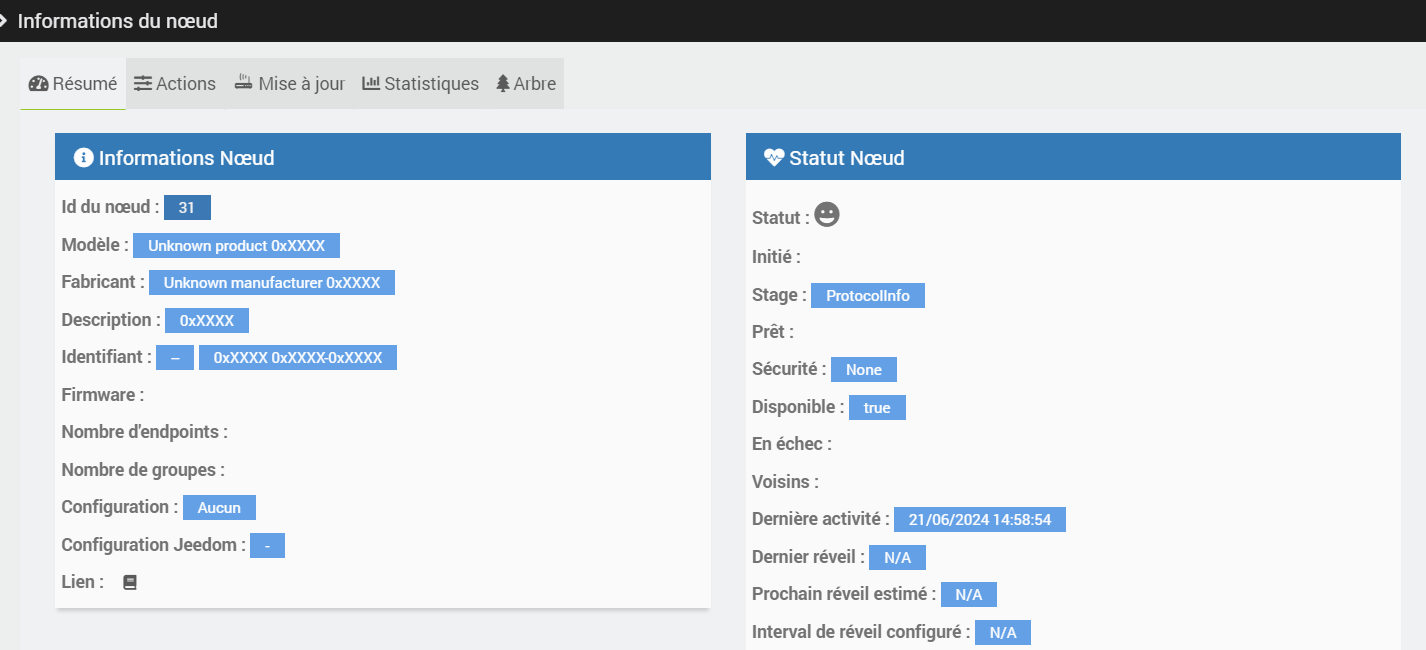Click the Aucun configuration badge
The height and width of the screenshot is (650, 1426).
219,507
